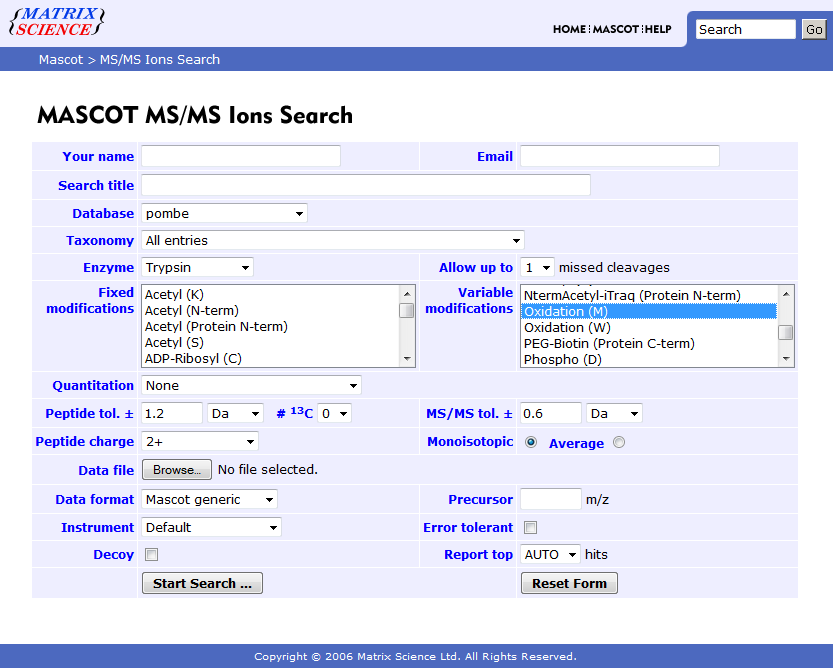Click Fixed modifications scroll up arrow
The image size is (833, 668).
[407, 294]
